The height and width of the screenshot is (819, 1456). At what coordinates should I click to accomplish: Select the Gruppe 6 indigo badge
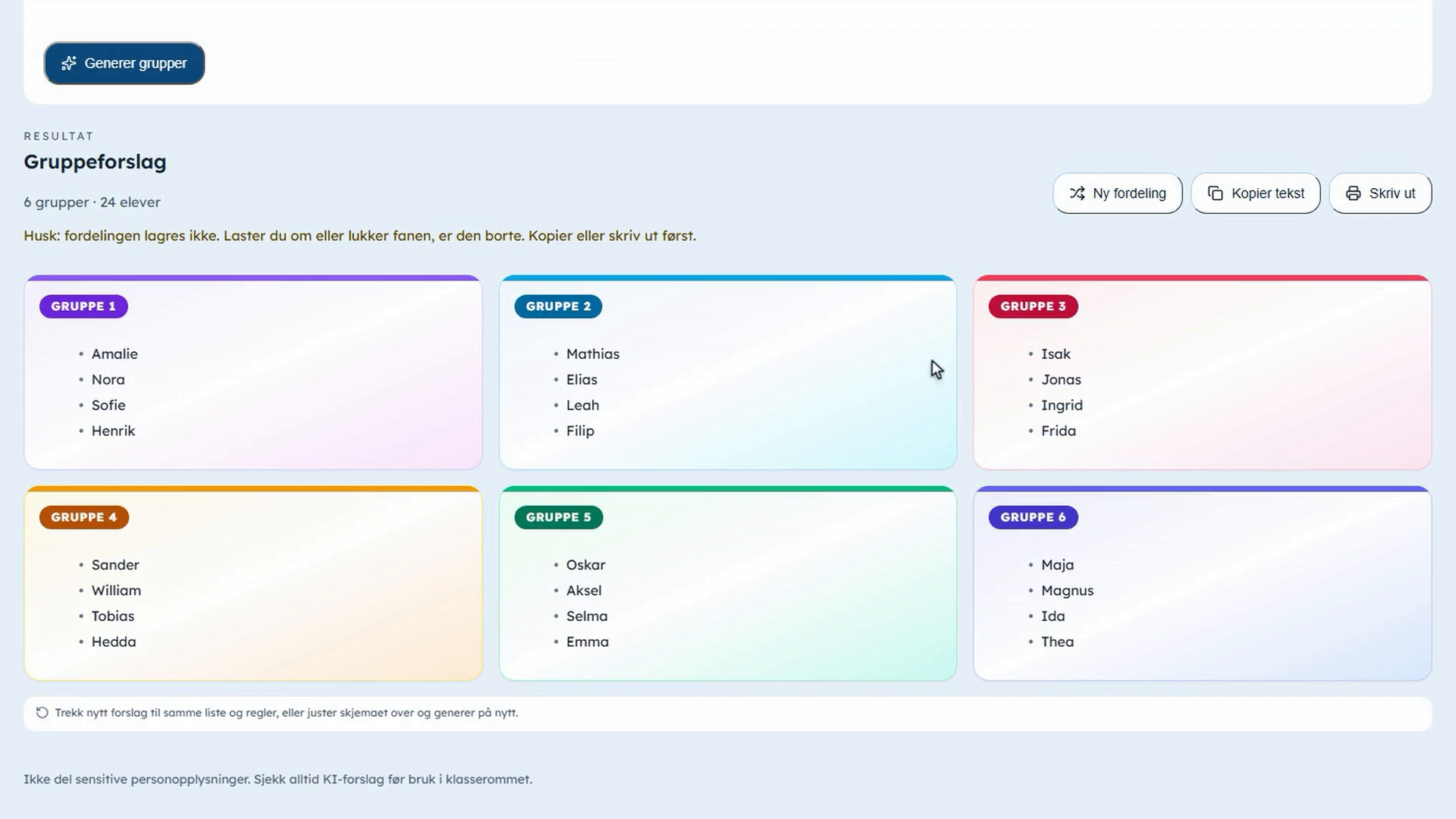coord(1033,517)
